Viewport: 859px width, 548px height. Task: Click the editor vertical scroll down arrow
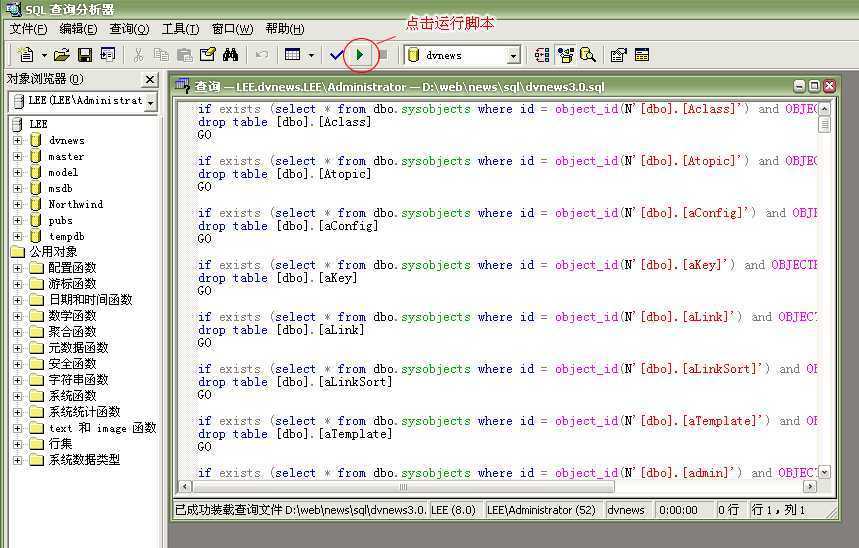824,472
